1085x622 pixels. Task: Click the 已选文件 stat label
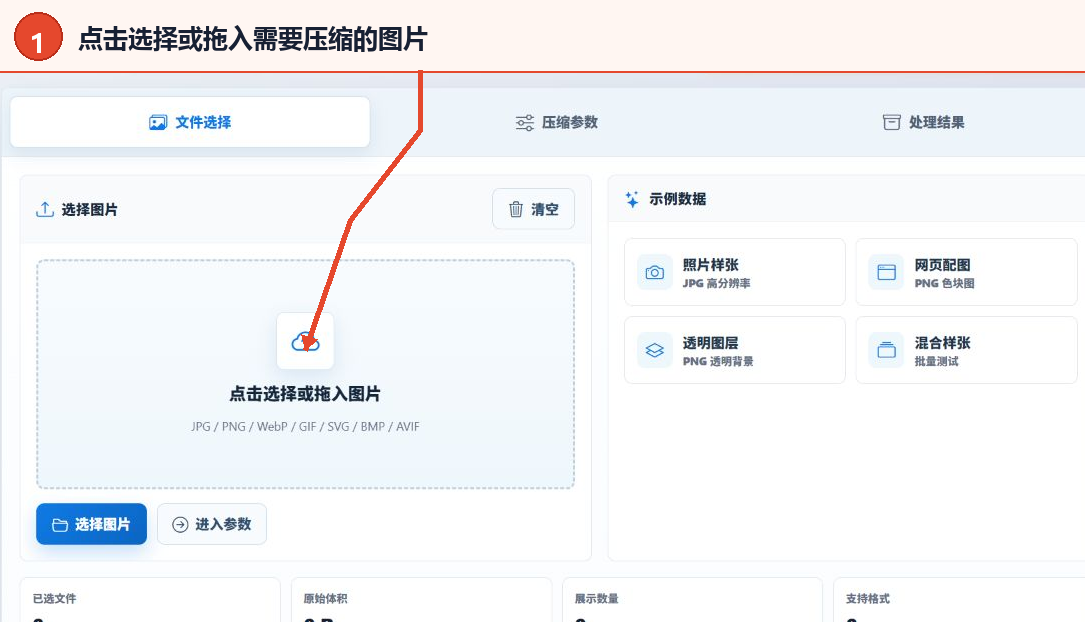pos(55,598)
